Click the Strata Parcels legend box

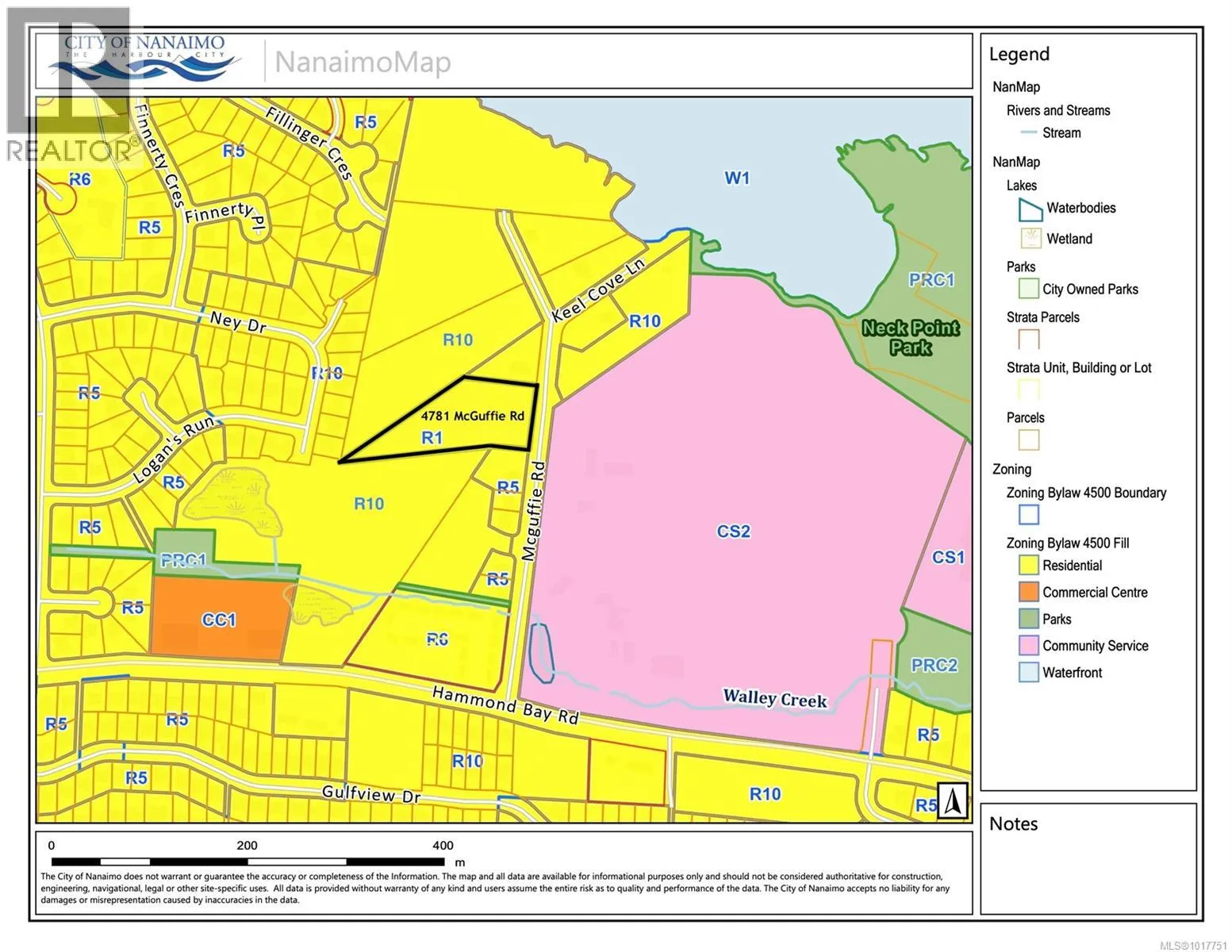1029,340
